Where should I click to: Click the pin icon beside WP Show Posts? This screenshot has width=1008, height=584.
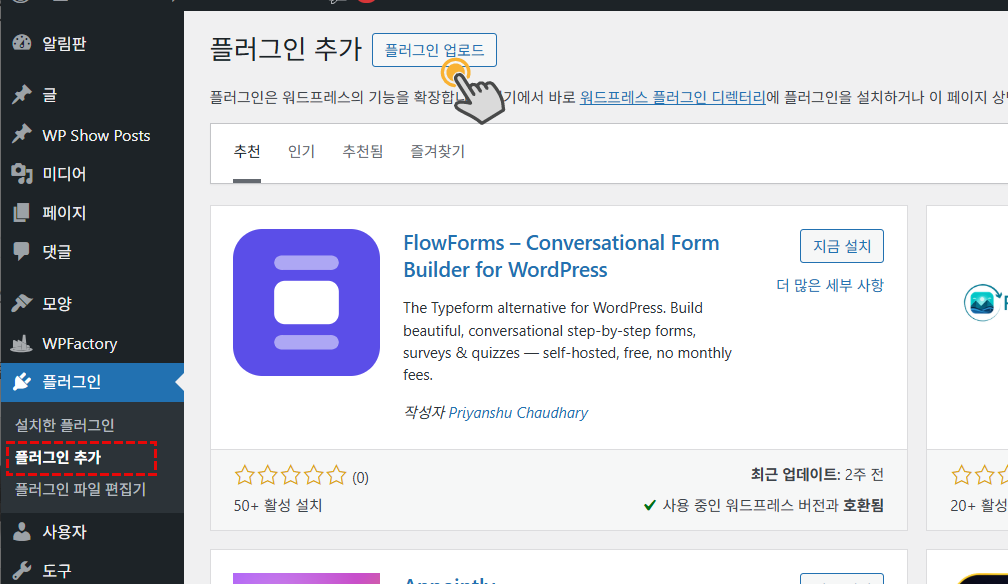tap(22, 134)
